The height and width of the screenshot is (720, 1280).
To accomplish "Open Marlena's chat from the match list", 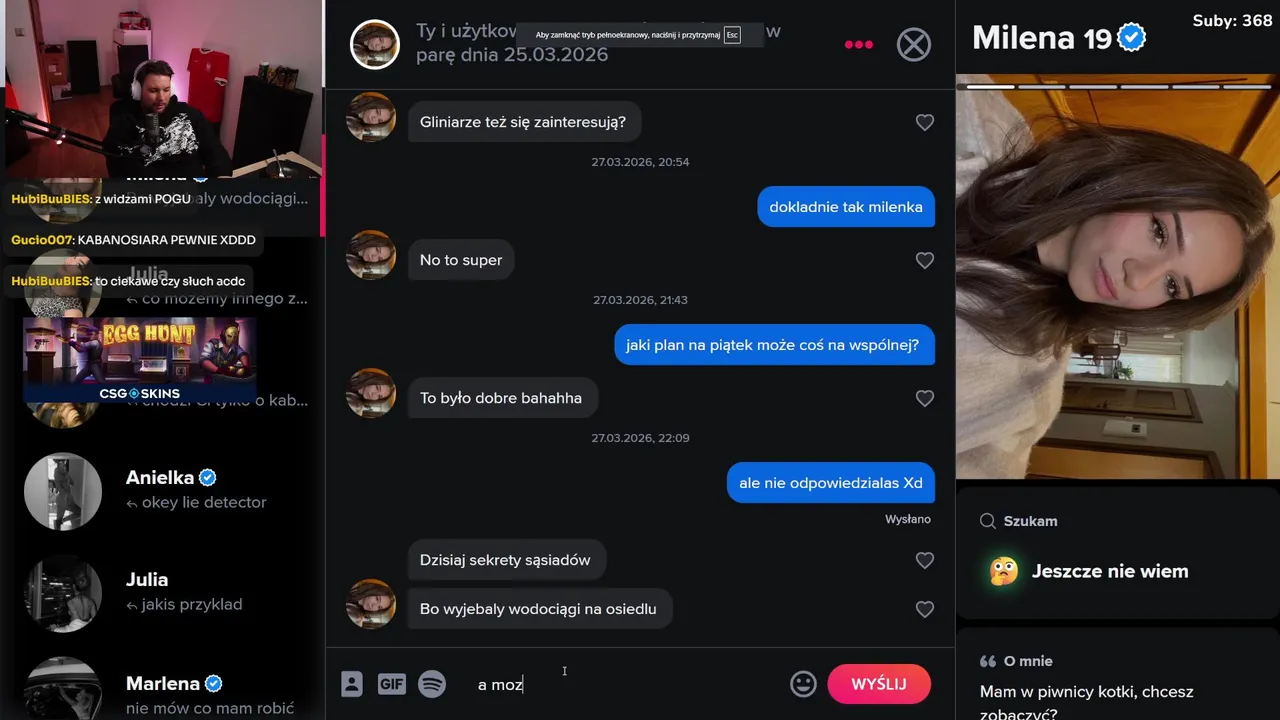I will point(162,690).
